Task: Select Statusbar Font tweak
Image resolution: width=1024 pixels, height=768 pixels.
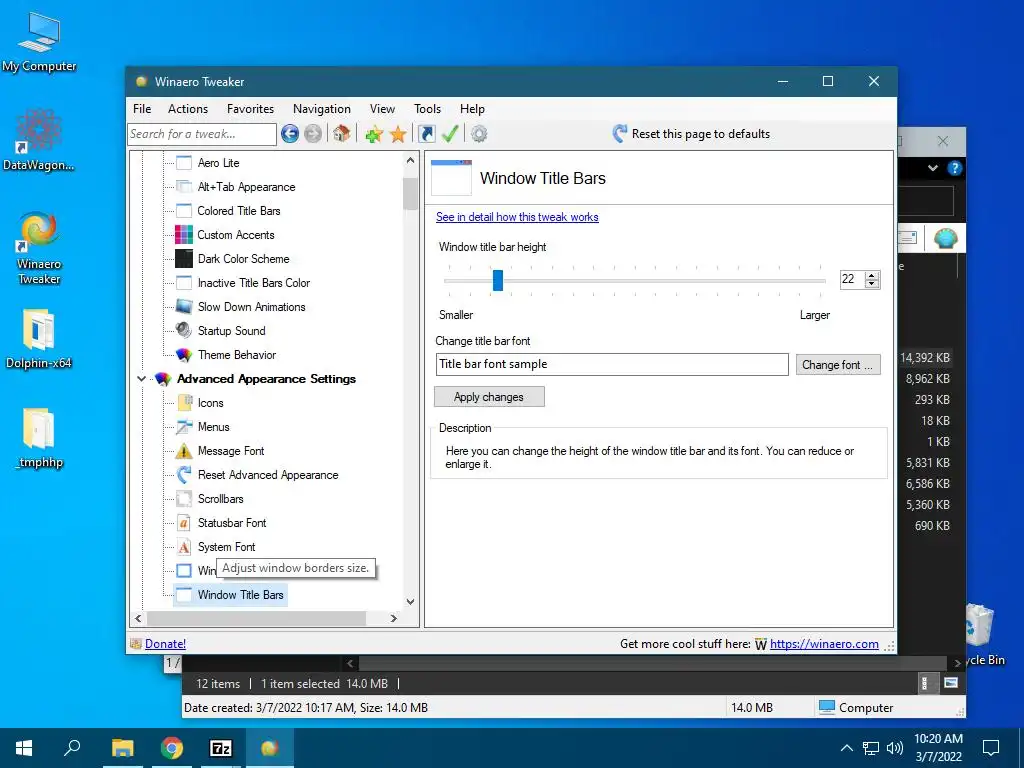Action: coord(232,523)
